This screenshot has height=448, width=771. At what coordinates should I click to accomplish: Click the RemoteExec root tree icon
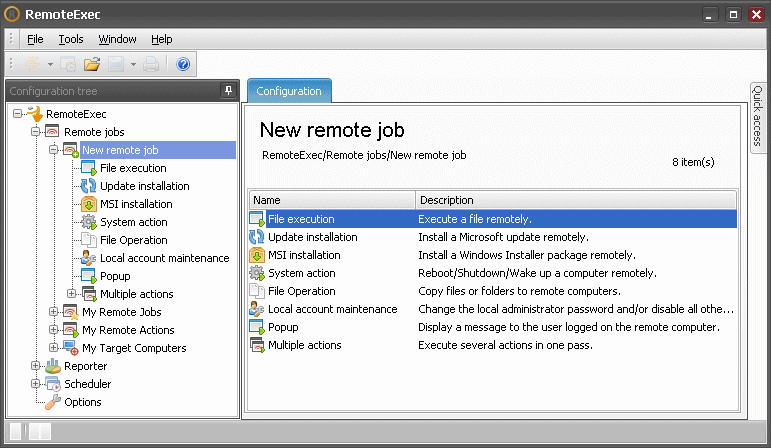click(34, 114)
